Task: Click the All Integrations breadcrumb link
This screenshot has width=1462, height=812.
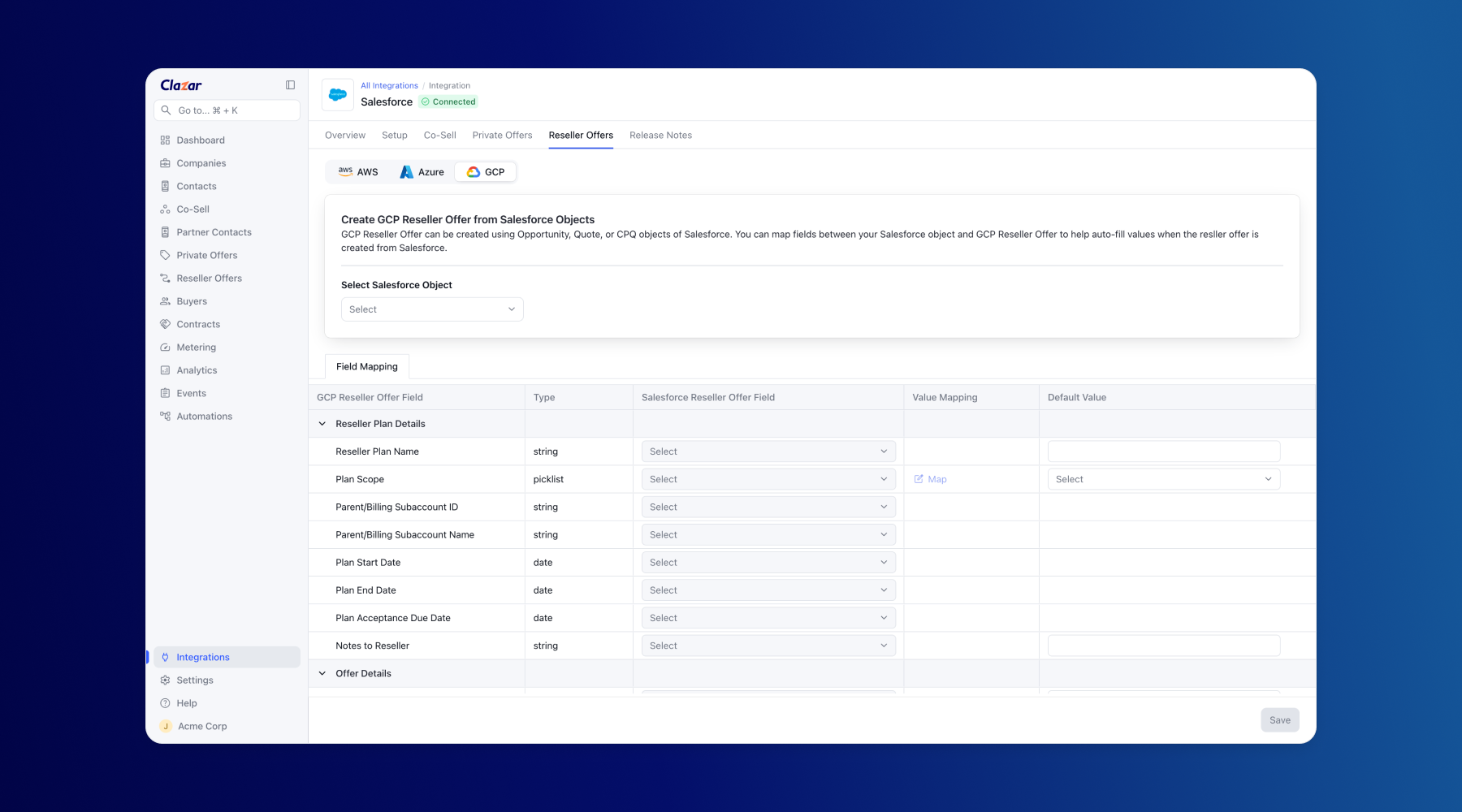Action: coord(389,86)
